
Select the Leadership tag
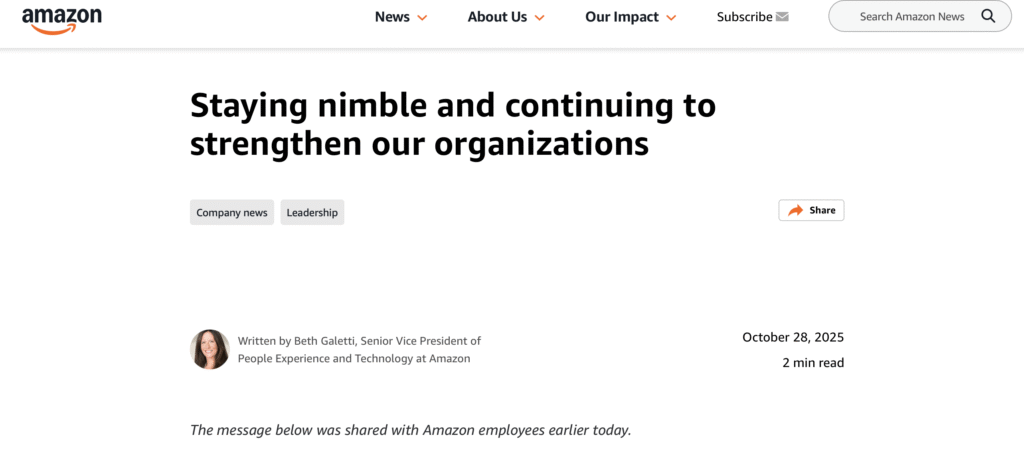312,212
